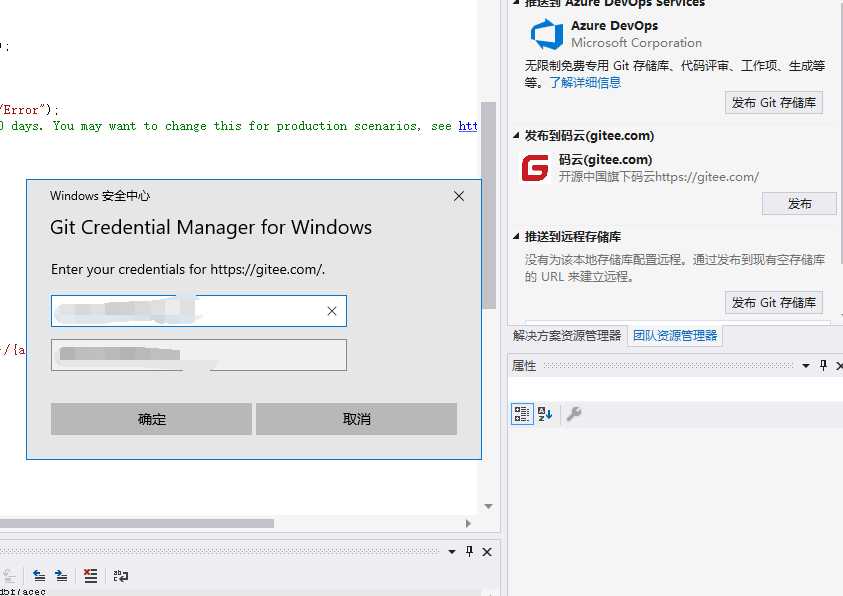843x596 pixels.
Task: Click the clear-all red X list icon
Action: click(90, 576)
